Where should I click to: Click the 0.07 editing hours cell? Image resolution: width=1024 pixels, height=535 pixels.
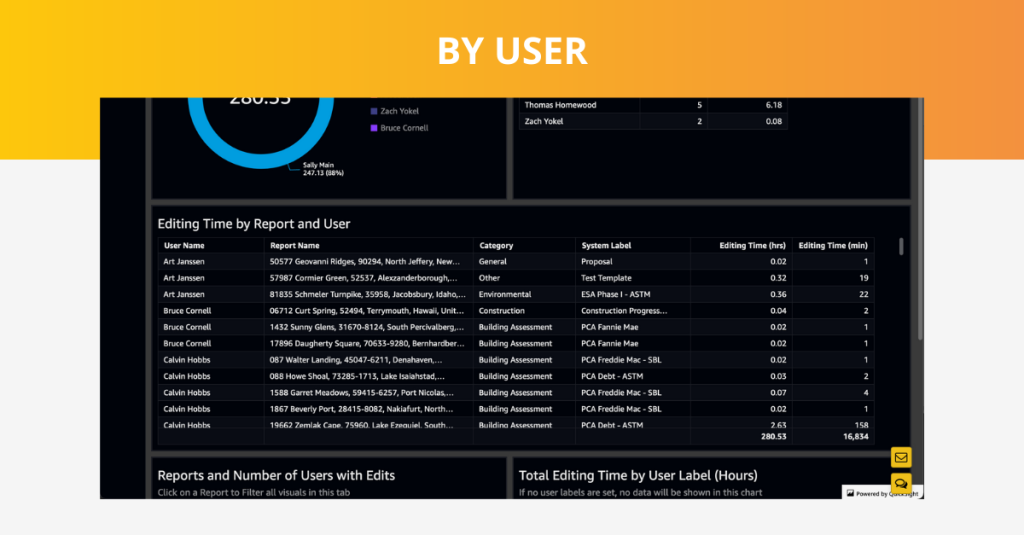pyautogui.click(x=778, y=393)
